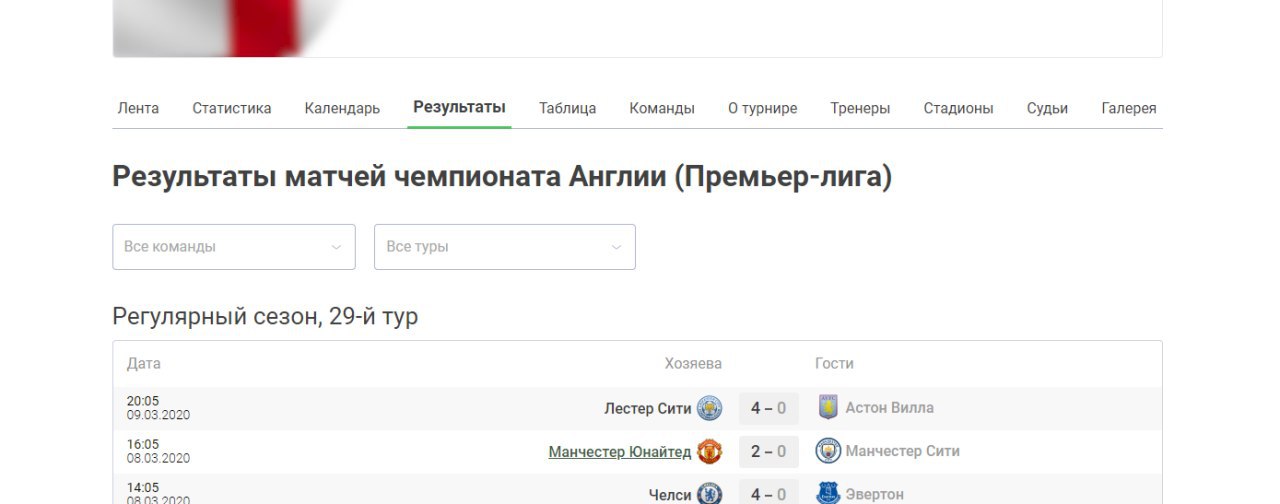The image size is (1280, 504).
Task: Open the Астон Вилла team link
Action: tap(890, 408)
